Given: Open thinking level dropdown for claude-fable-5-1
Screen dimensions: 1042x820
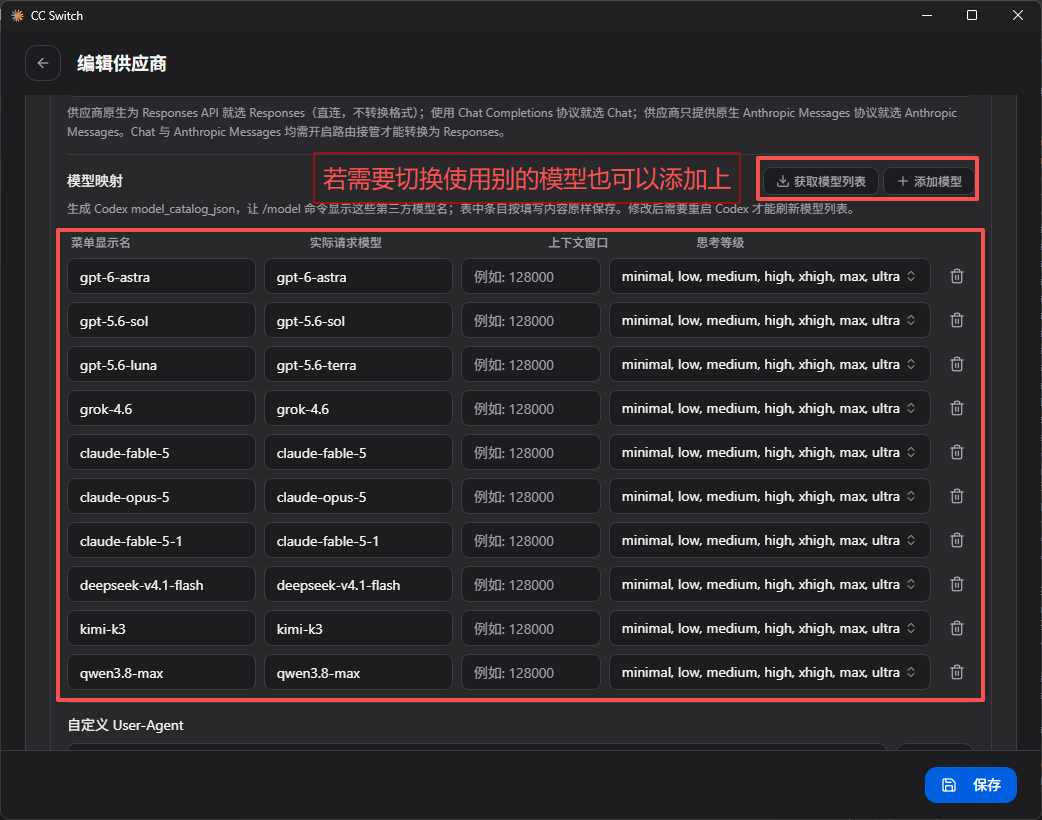Looking at the screenshot, I should pos(770,540).
